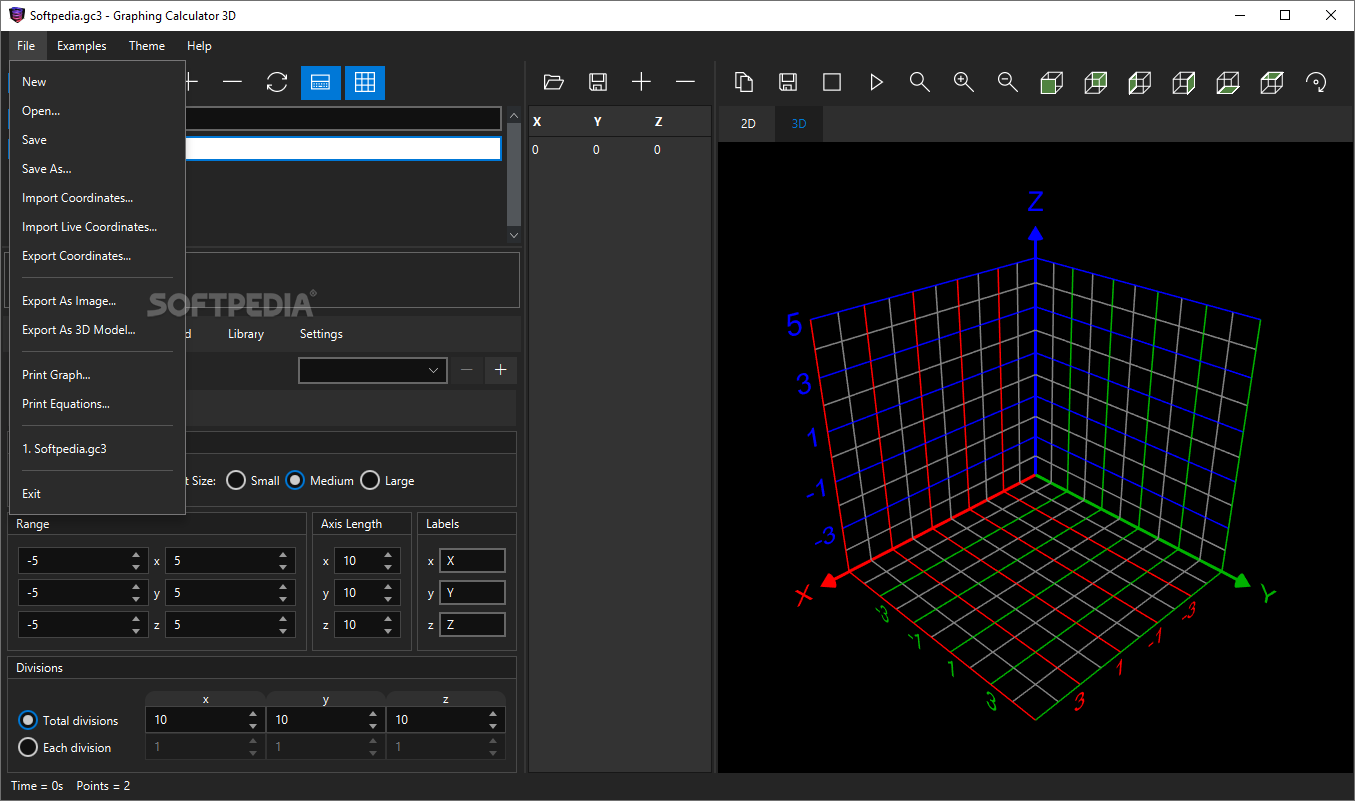This screenshot has height=801, width=1355.
Task: Select cube view with green top face
Action: (1272, 82)
